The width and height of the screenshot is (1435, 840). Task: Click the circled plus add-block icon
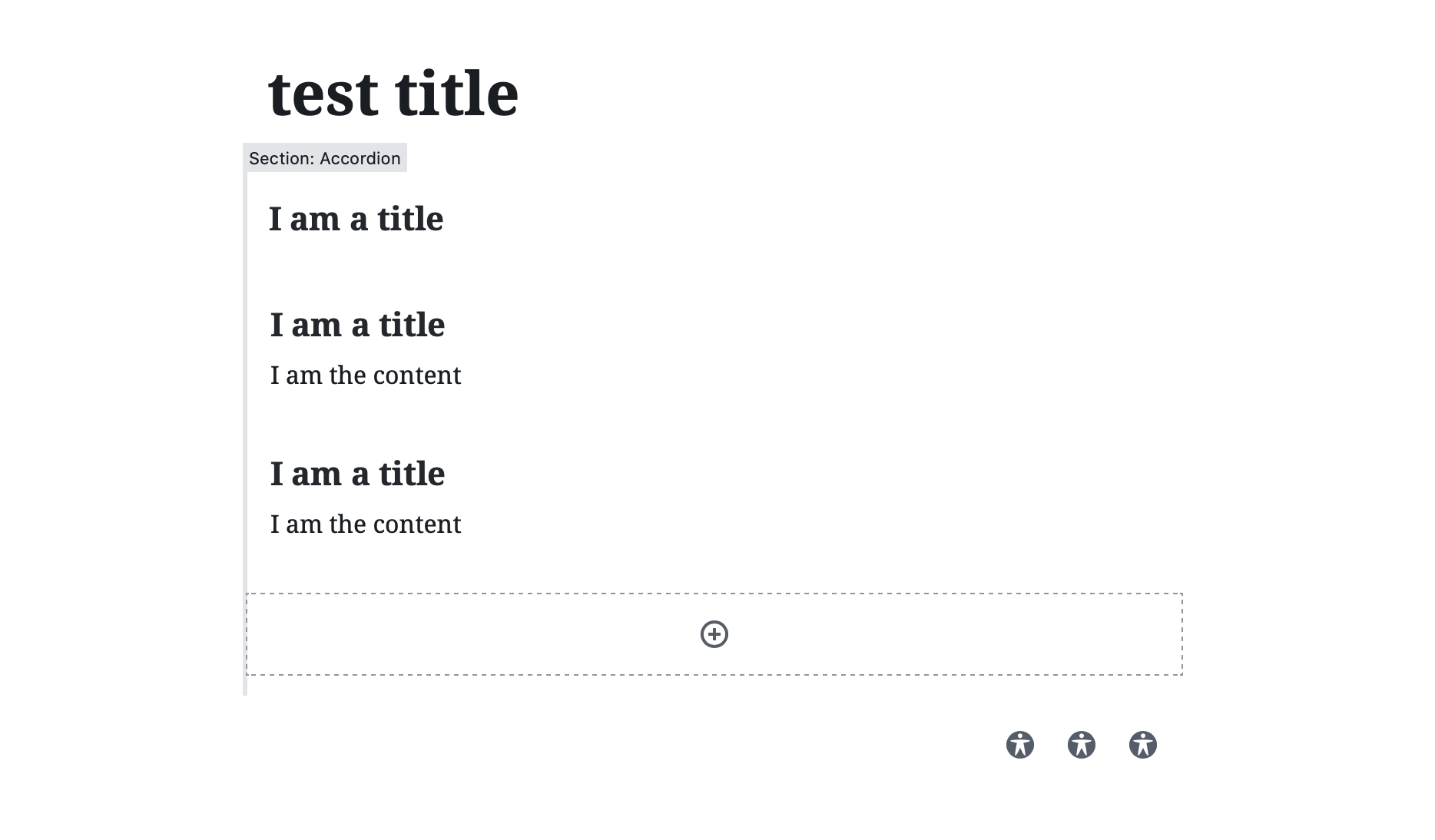pos(714,634)
